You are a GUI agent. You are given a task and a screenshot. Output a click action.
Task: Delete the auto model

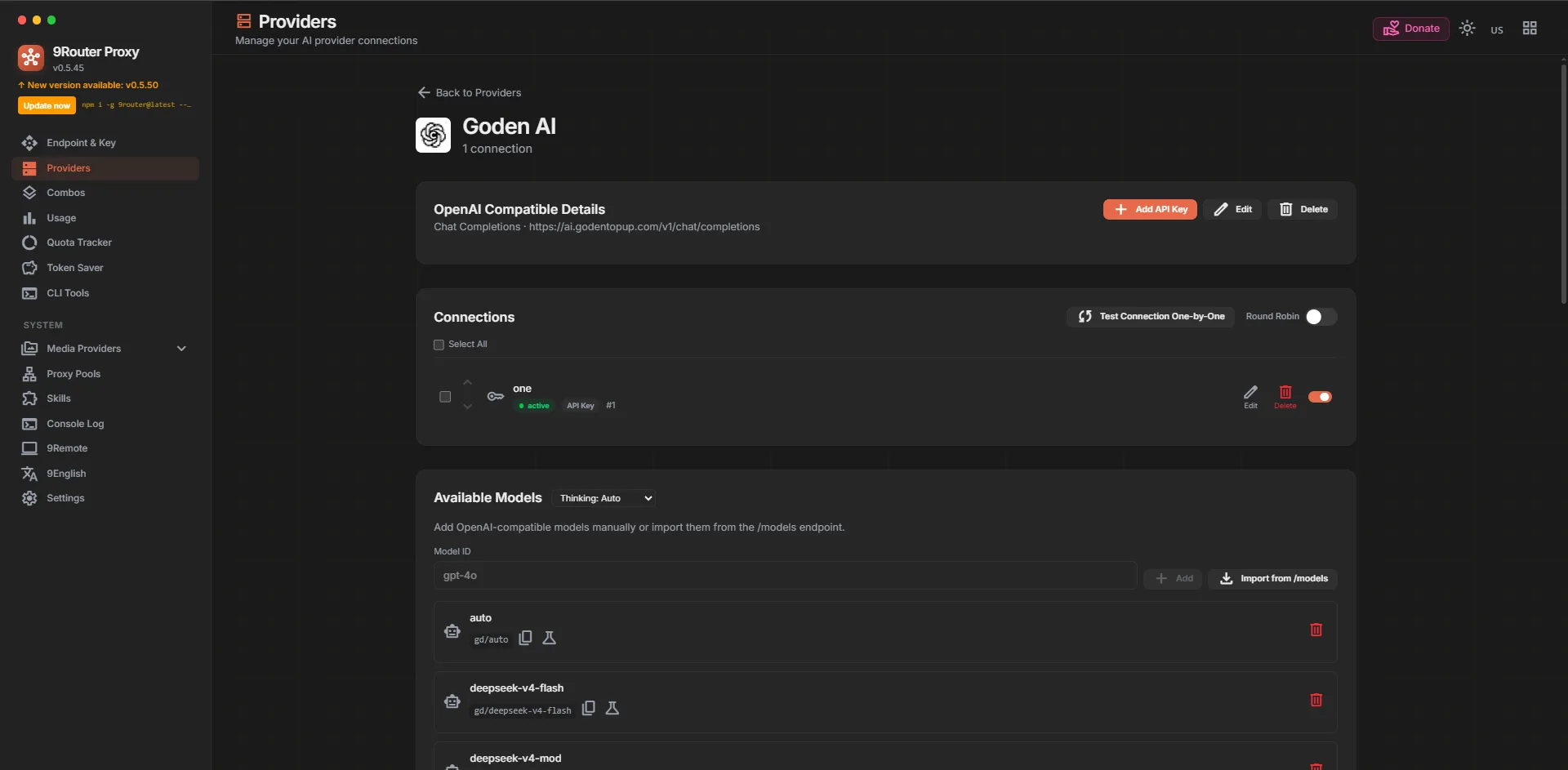pos(1316,630)
